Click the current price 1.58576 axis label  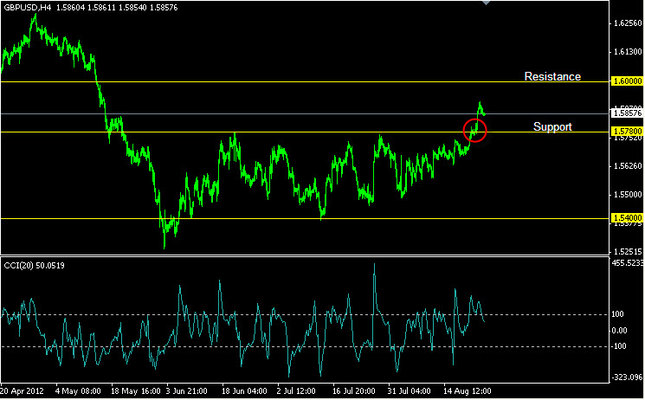pos(627,114)
